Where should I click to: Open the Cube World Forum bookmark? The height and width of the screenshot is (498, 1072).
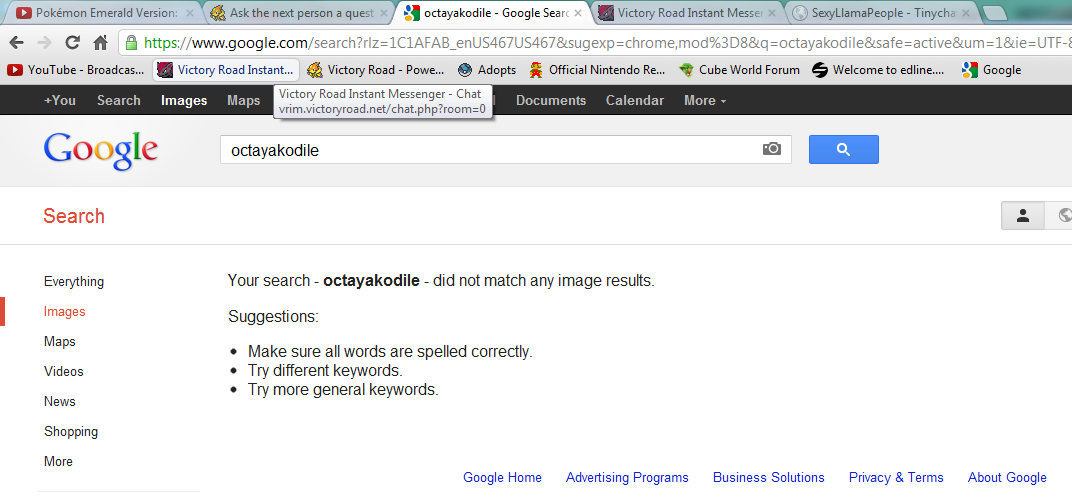[740, 70]
